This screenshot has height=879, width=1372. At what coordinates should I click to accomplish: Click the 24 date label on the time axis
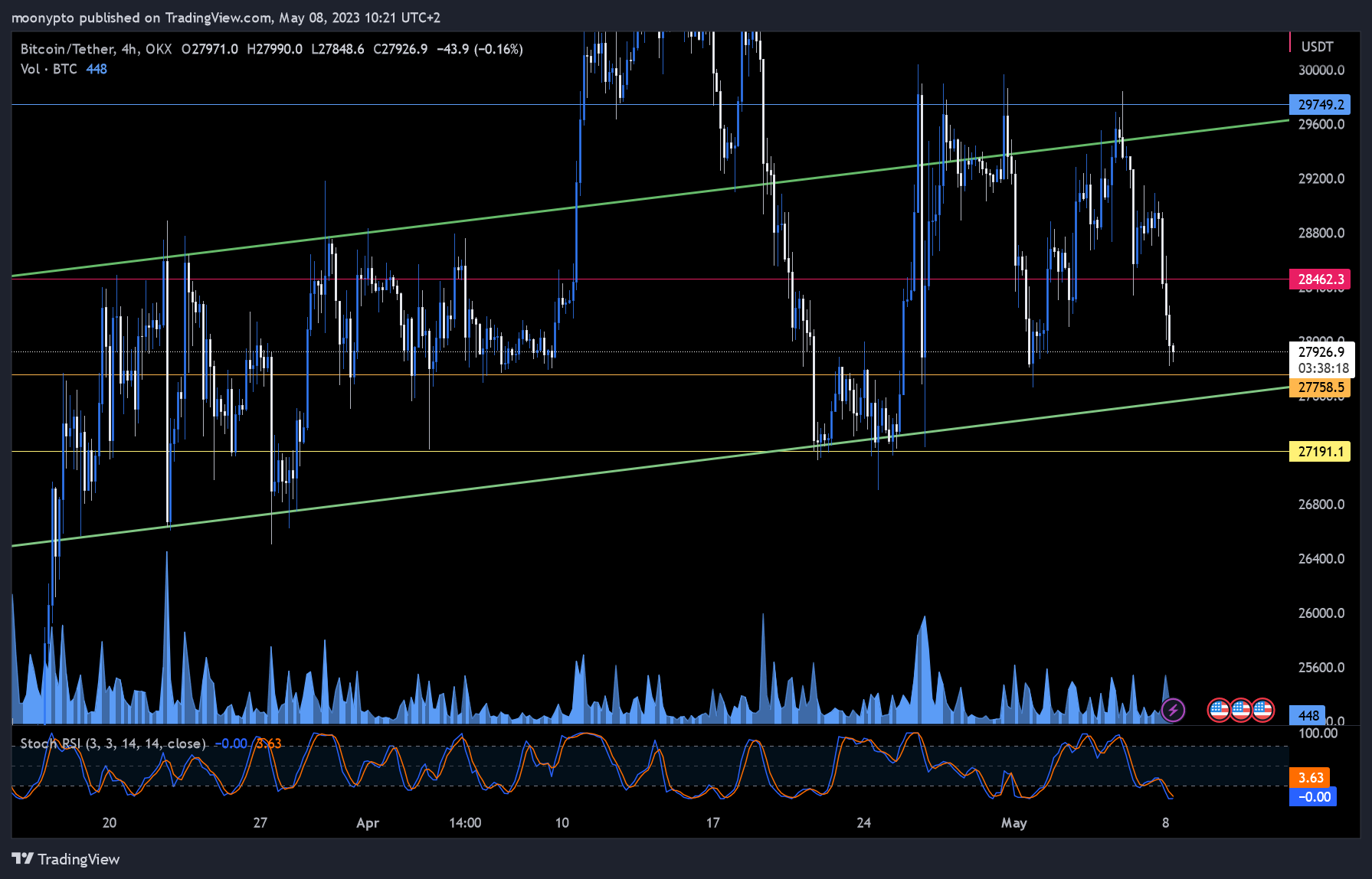(864, 823)
